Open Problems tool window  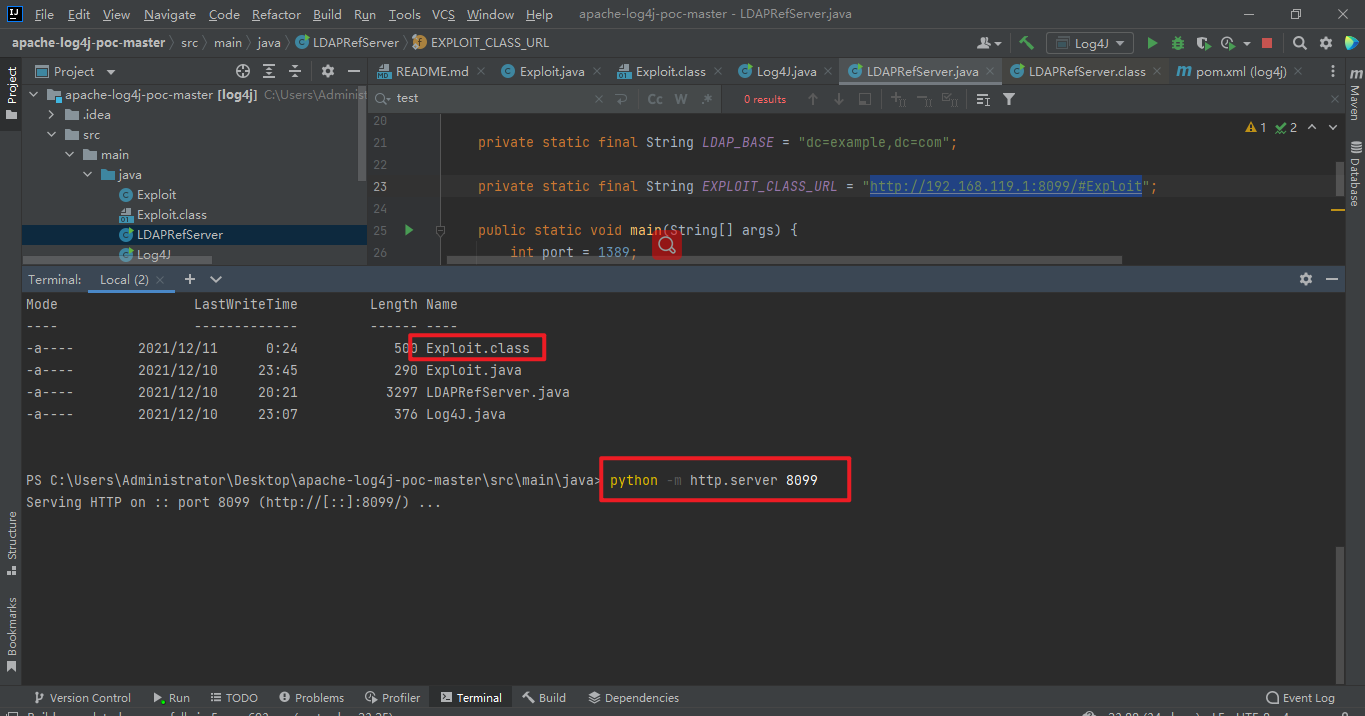point(311,698)
